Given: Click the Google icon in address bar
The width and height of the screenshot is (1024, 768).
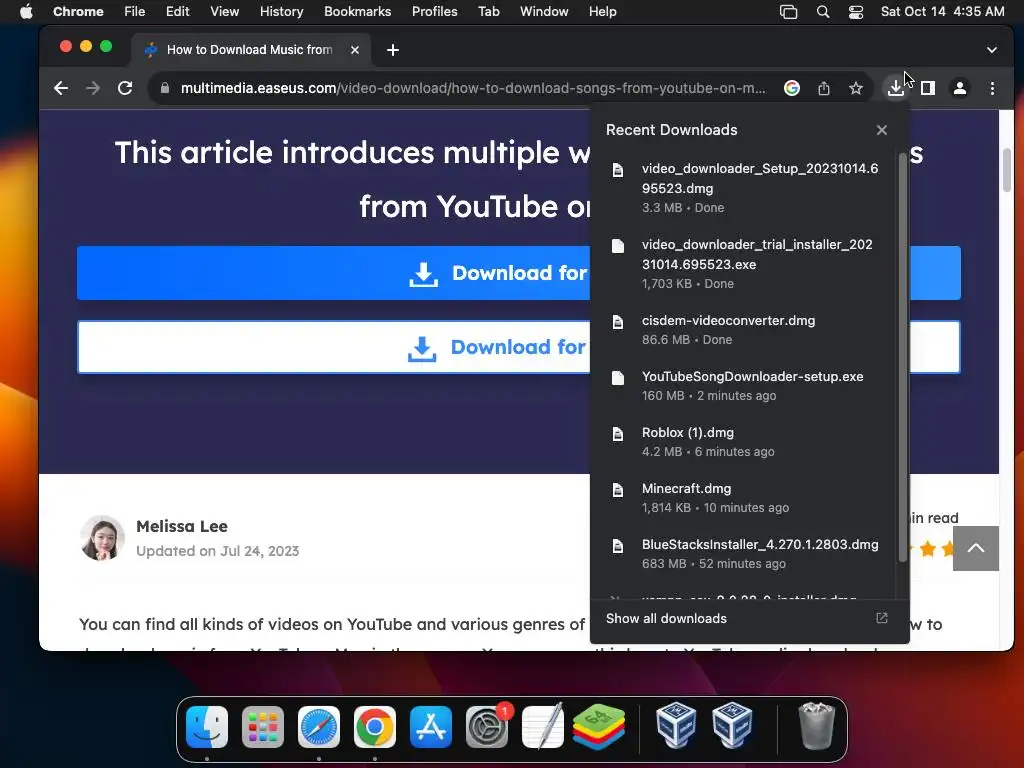Looking at the screenshot, I should [x=792, y=88].
